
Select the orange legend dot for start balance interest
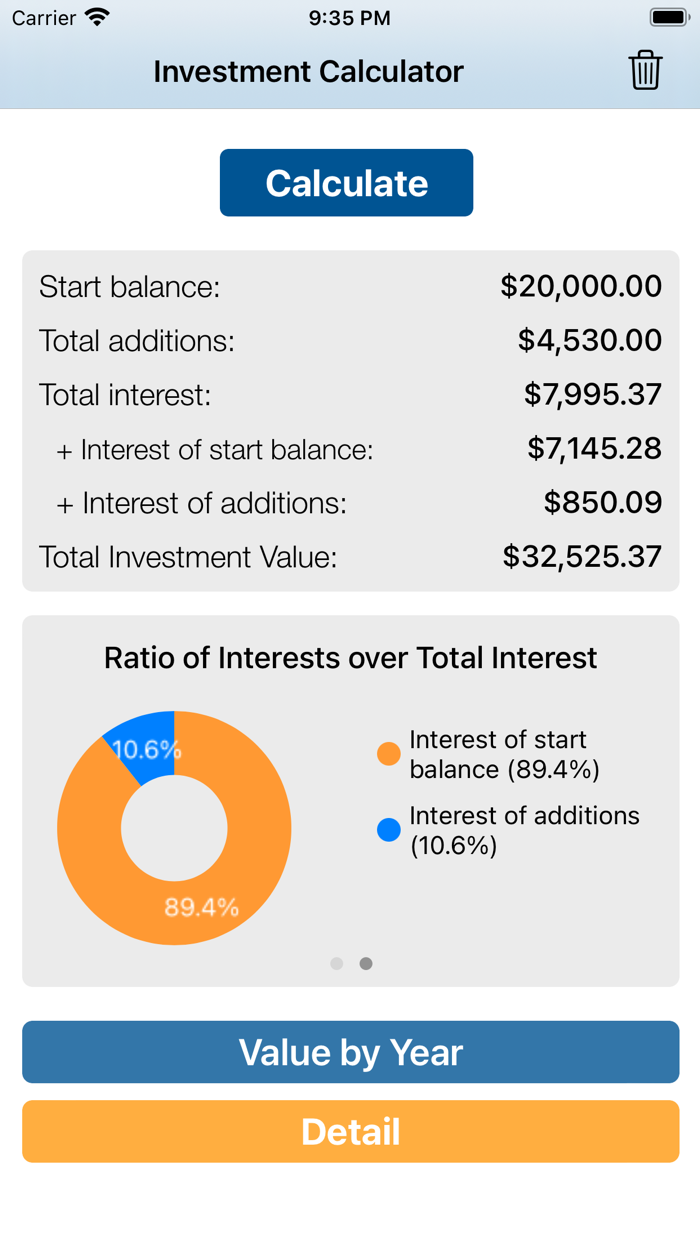(x=388, y=753)
